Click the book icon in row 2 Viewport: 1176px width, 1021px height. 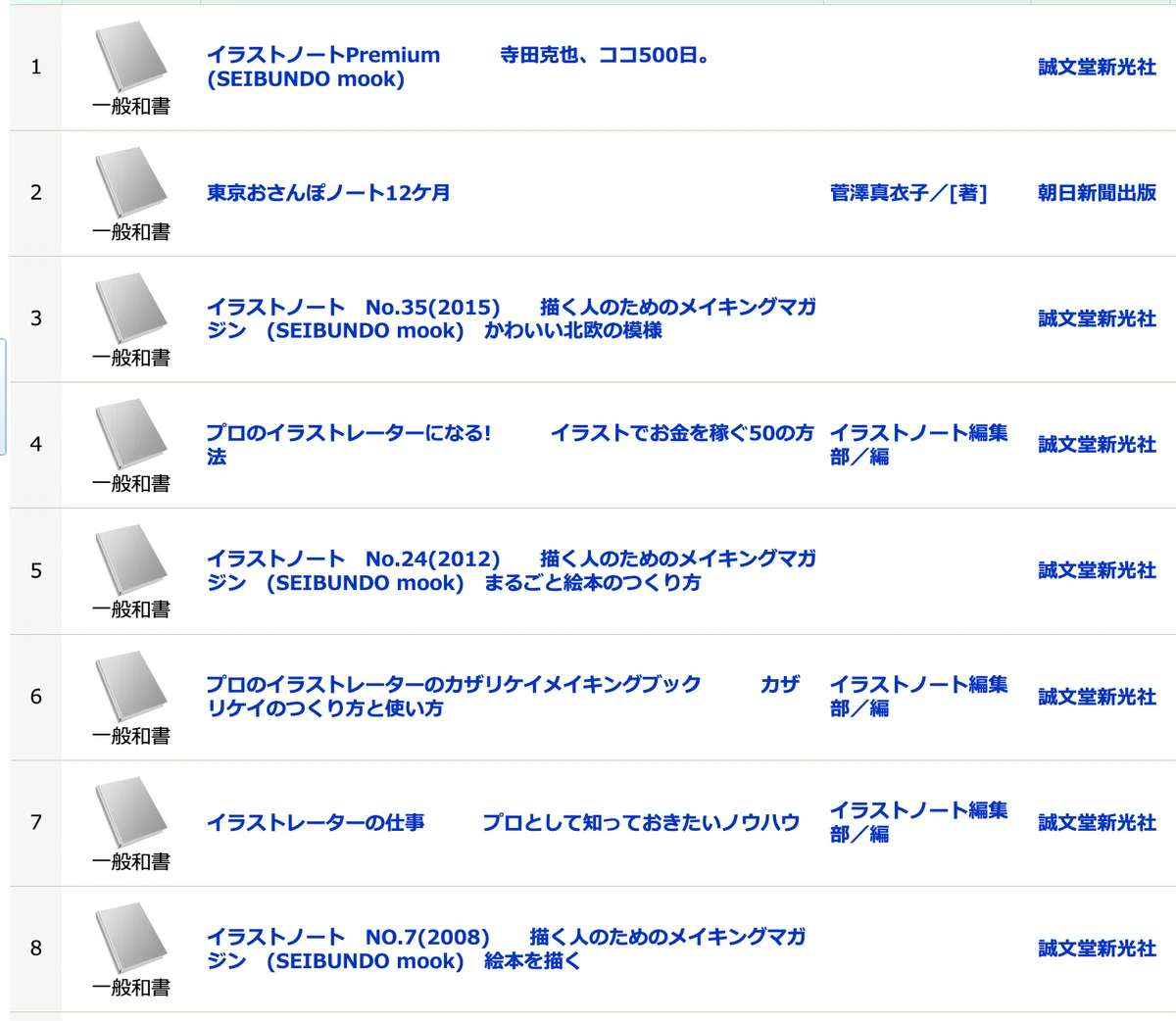point(131,183)
